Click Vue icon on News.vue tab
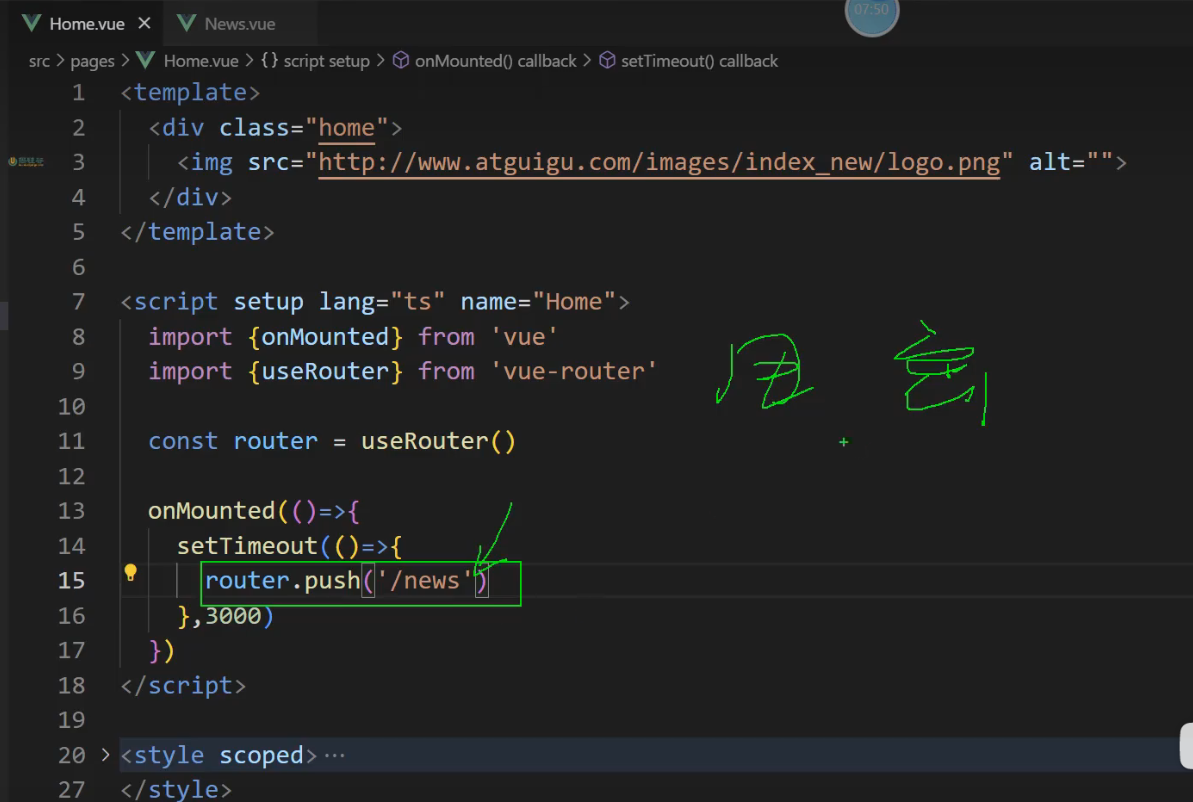 coord(186,23)
